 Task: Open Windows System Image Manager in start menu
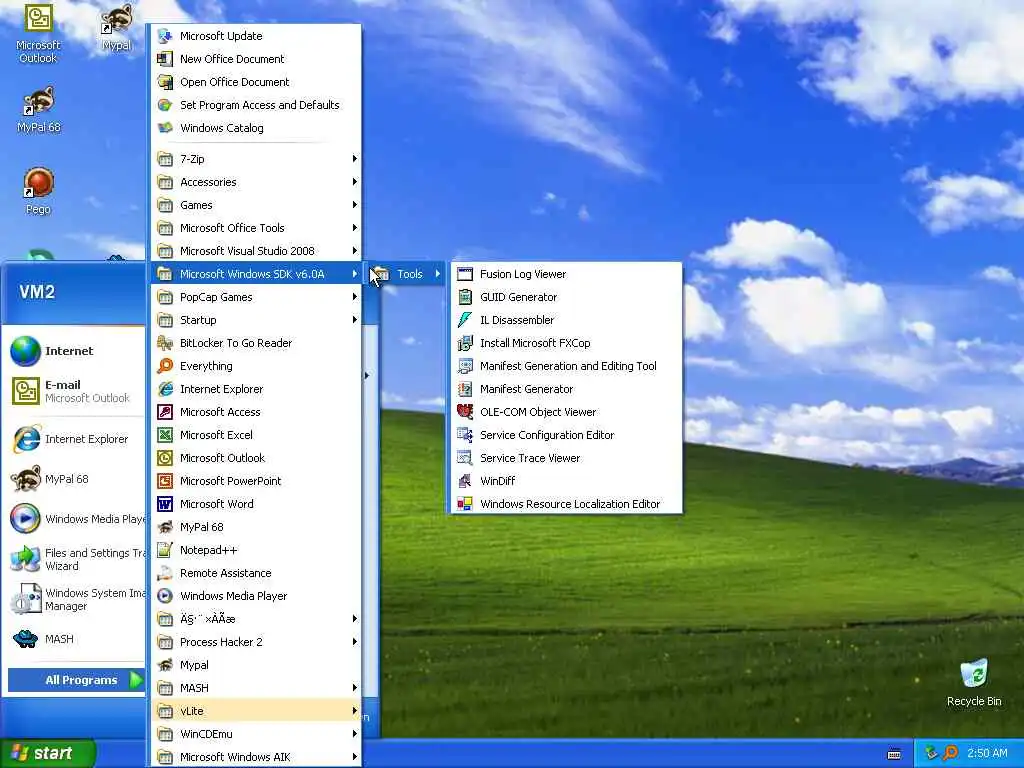click(x=73, y=600)
